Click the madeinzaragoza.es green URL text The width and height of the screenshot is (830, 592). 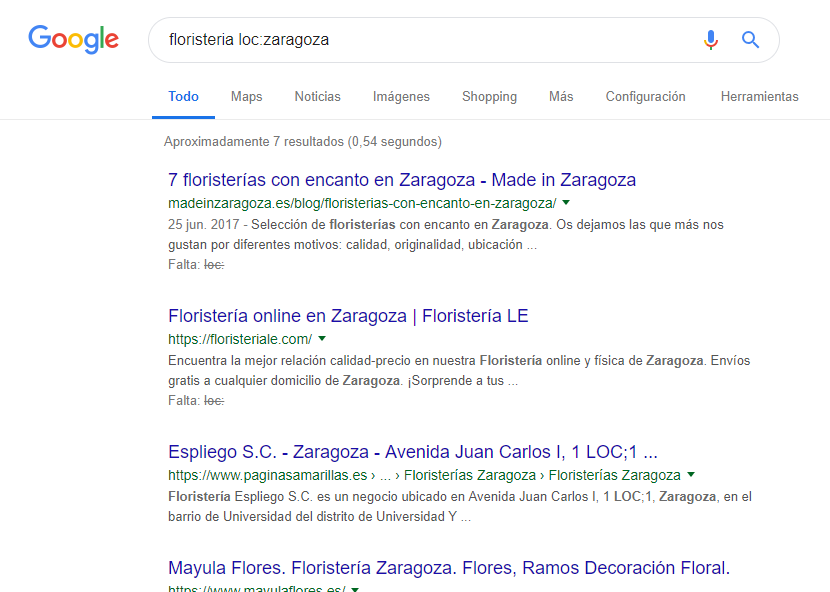(x=361, y=202)
